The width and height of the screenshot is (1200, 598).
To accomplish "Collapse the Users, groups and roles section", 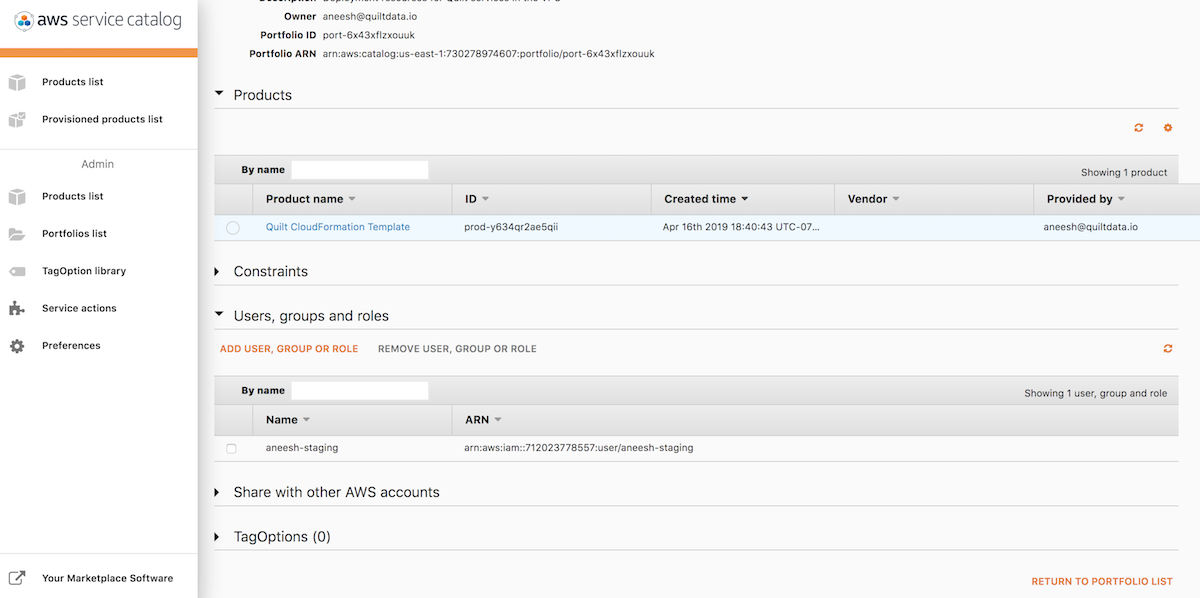I will 220,315.
